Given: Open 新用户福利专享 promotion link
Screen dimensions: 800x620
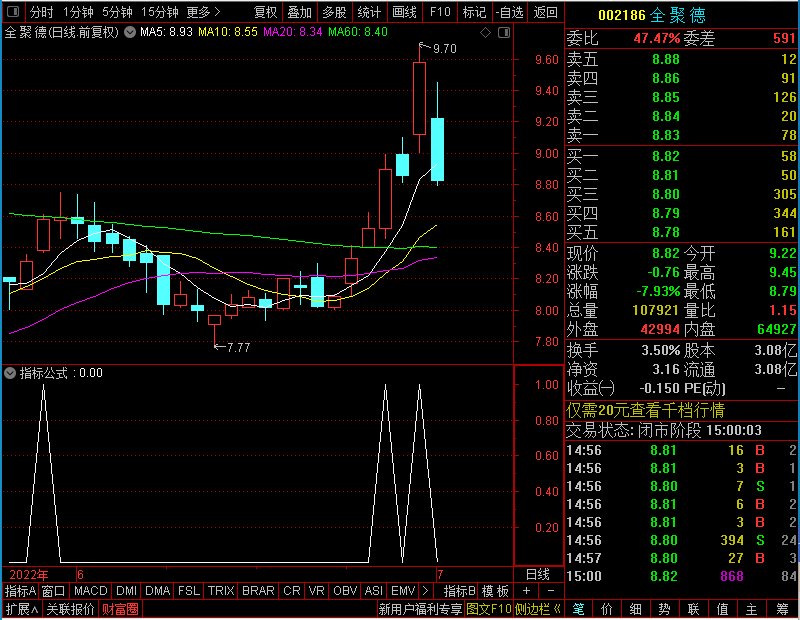Looking at the screenshot, I should pyautogui.click(x=420, y=609).
